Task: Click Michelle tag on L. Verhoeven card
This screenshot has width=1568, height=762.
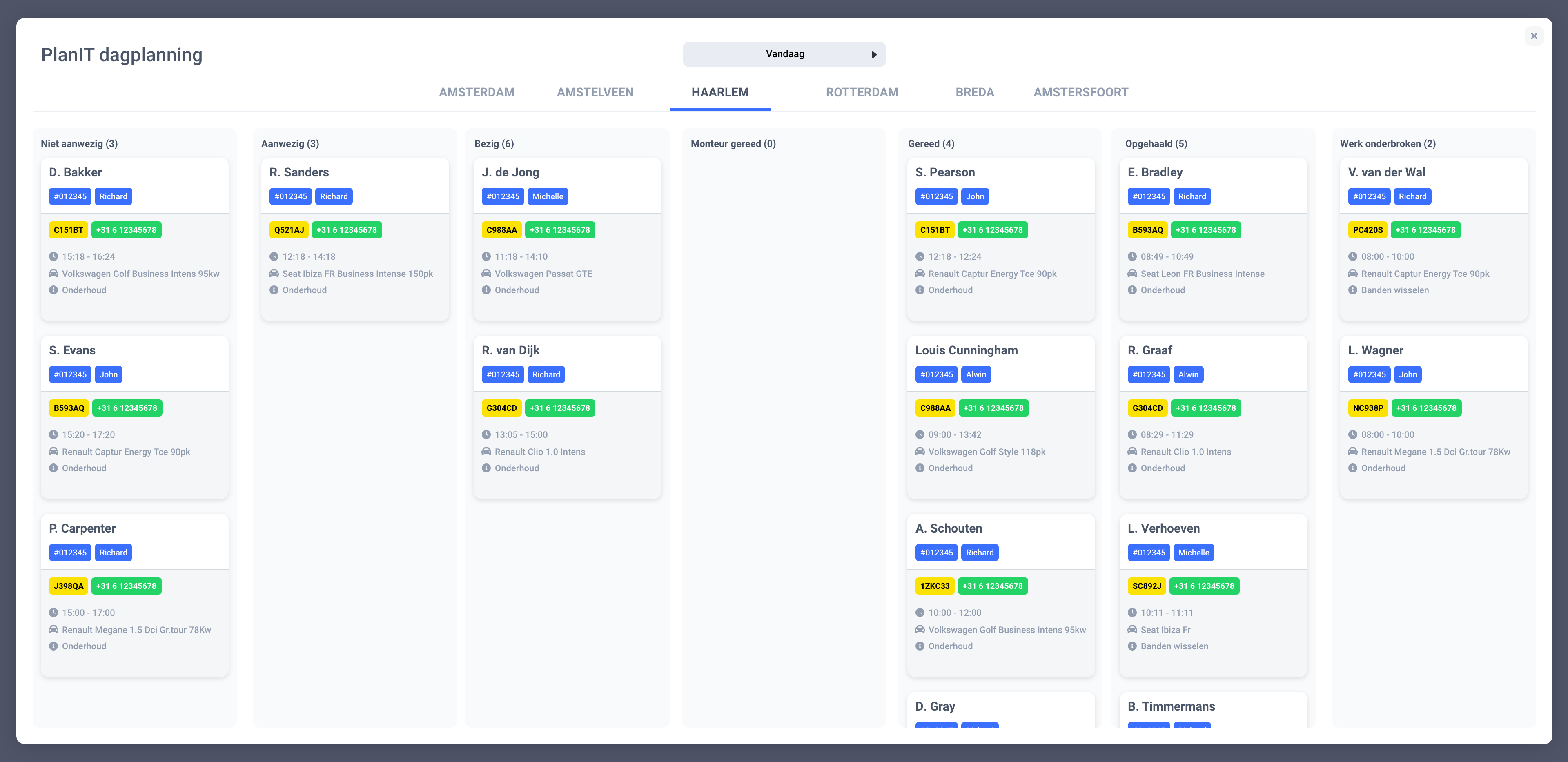Action: [1193, 553]
